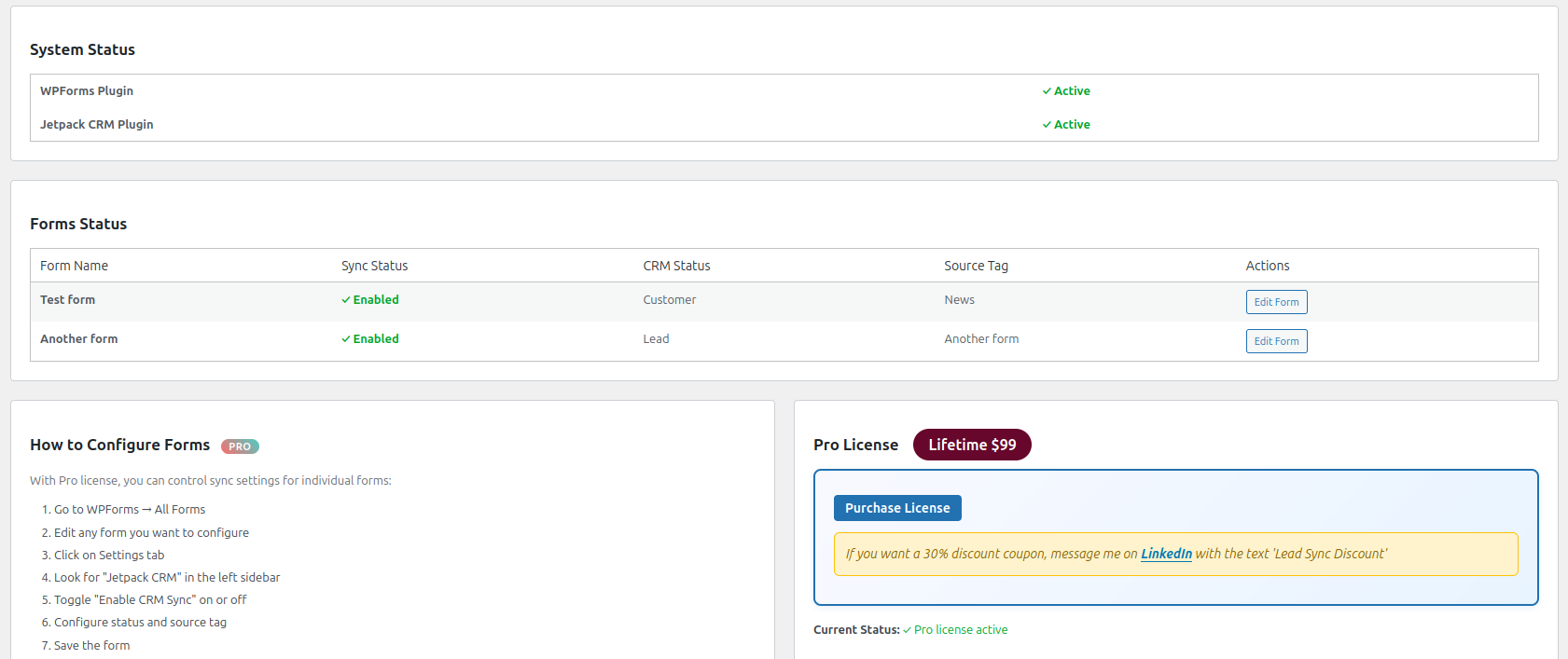Viewport: 1568px width, 659px height.
Task: Click the 'System Status' heading
Action: [x=82, y=49]
